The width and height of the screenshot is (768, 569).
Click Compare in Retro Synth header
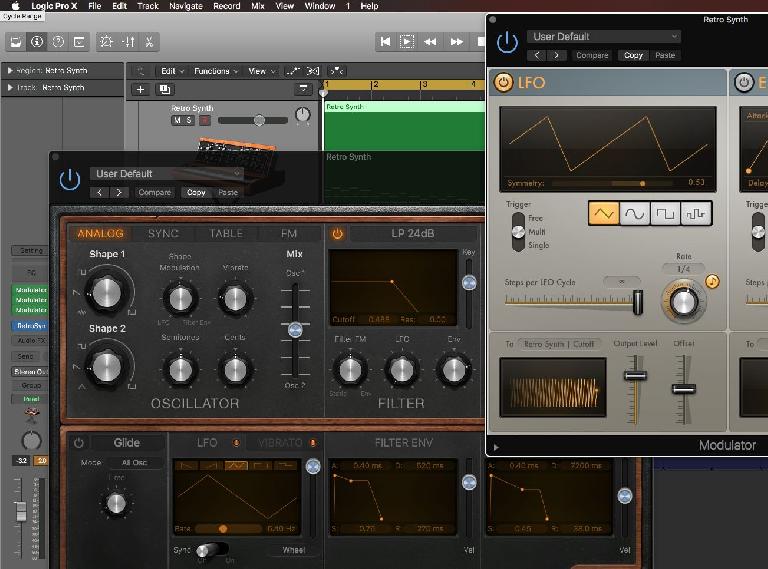click(155, 192)
